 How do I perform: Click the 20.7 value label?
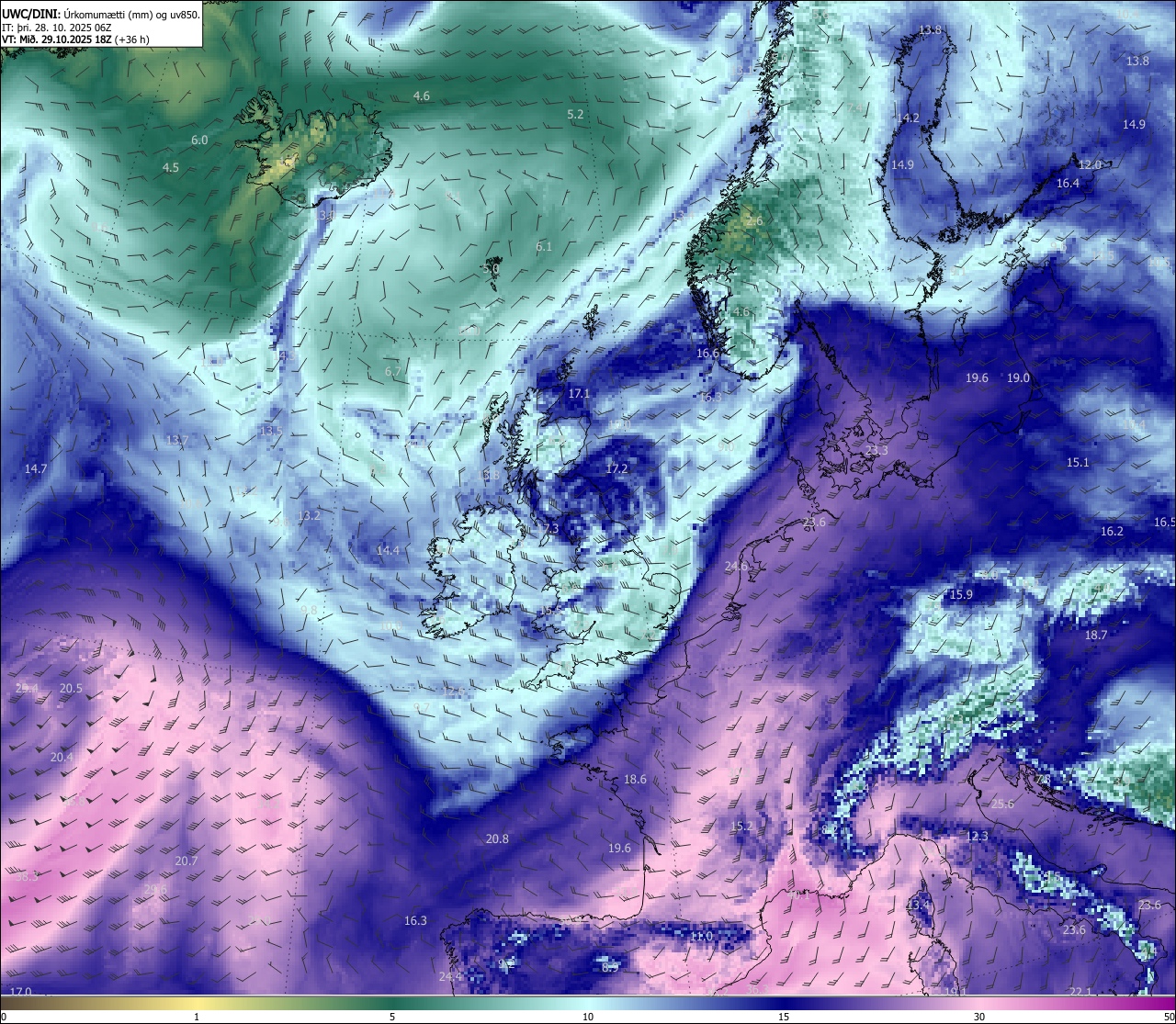coord(187,861)
